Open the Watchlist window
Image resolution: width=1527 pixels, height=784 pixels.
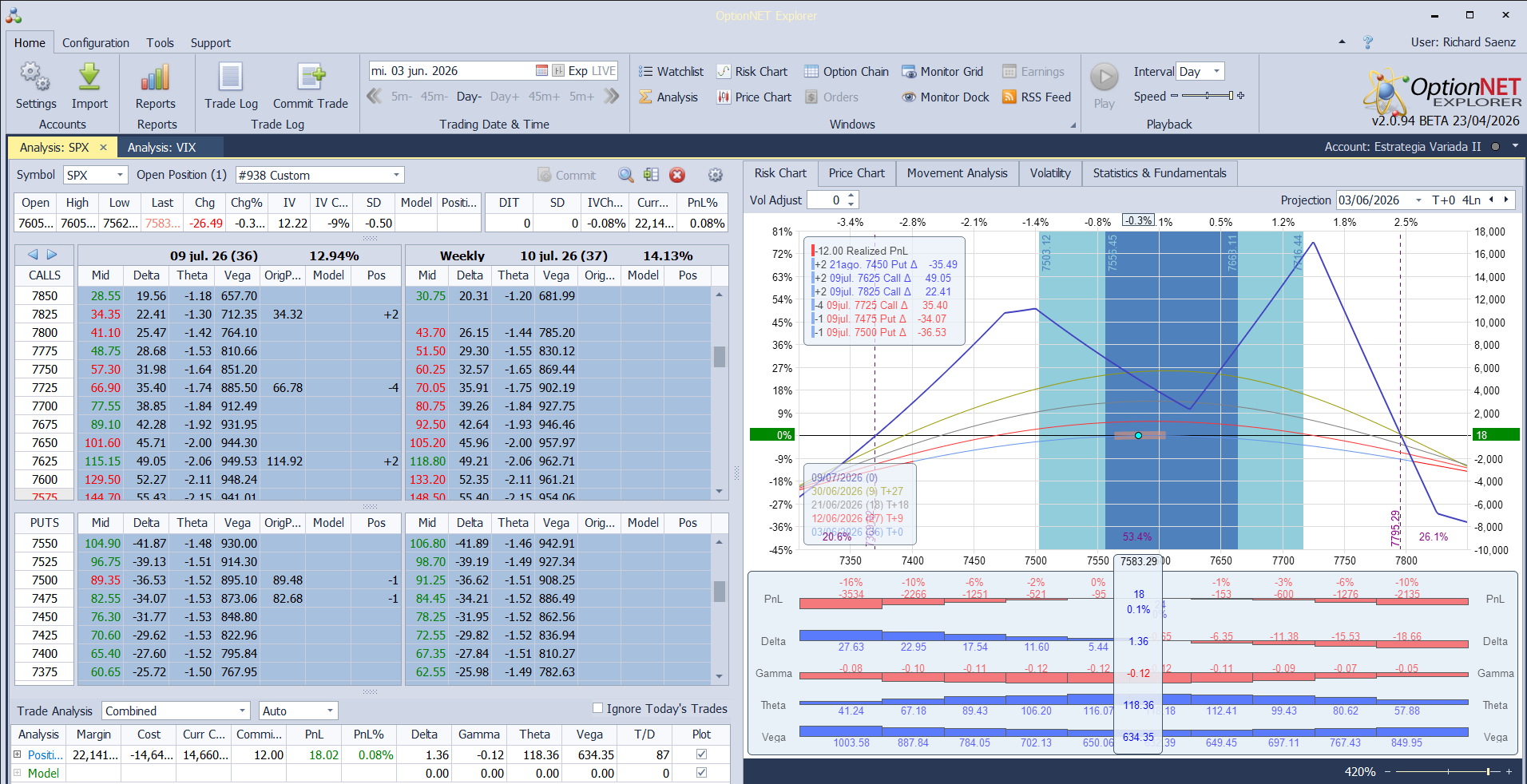pyautogui.click(x=671, y=72)
